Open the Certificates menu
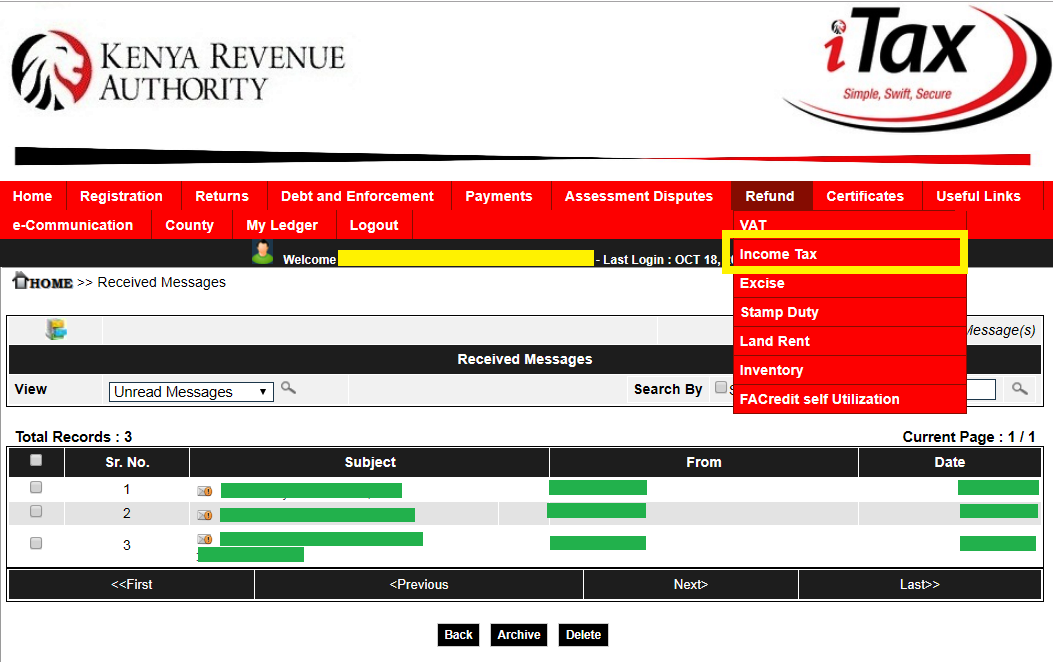 (865, 196)
